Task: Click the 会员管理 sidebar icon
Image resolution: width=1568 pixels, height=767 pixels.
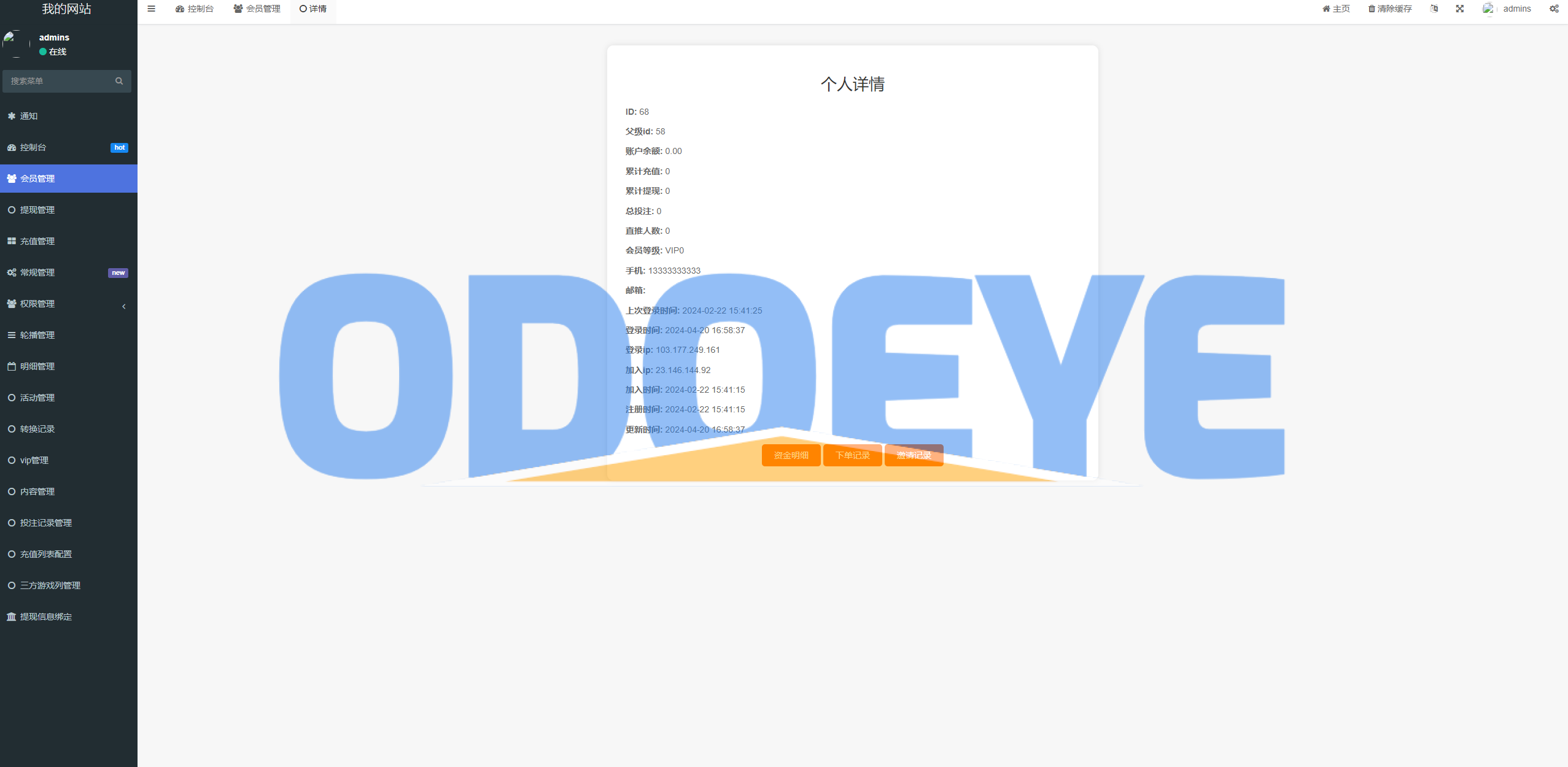Action: tap(12, 178)
